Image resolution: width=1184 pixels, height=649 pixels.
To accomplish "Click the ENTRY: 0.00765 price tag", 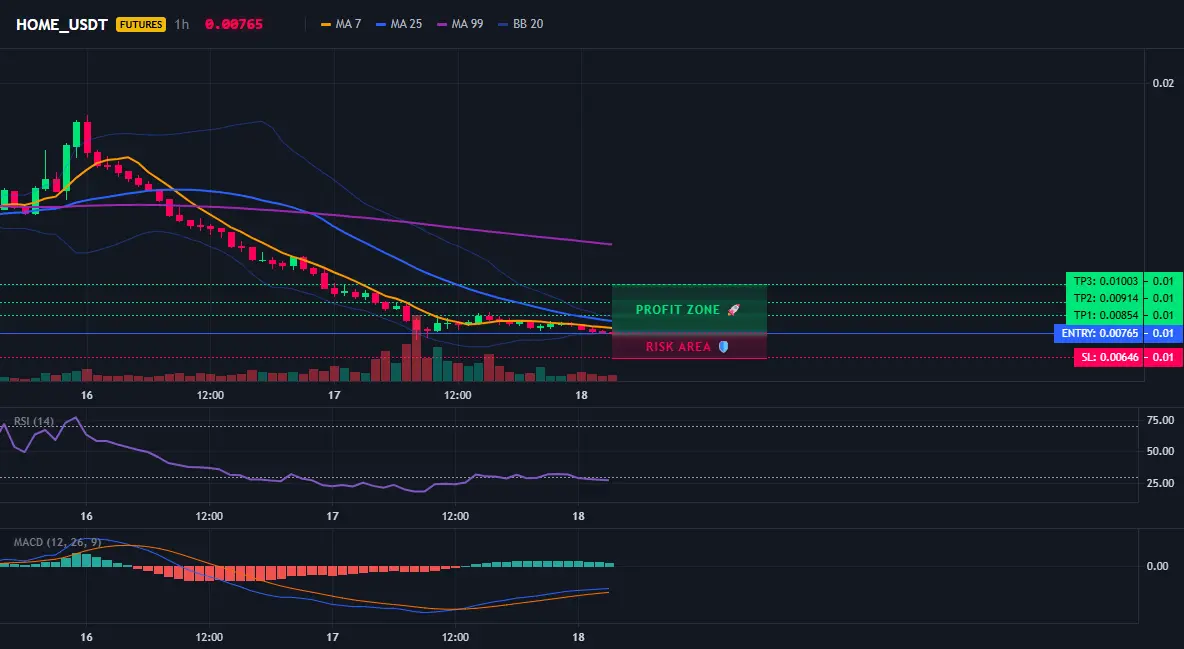I will point(1099,333).
